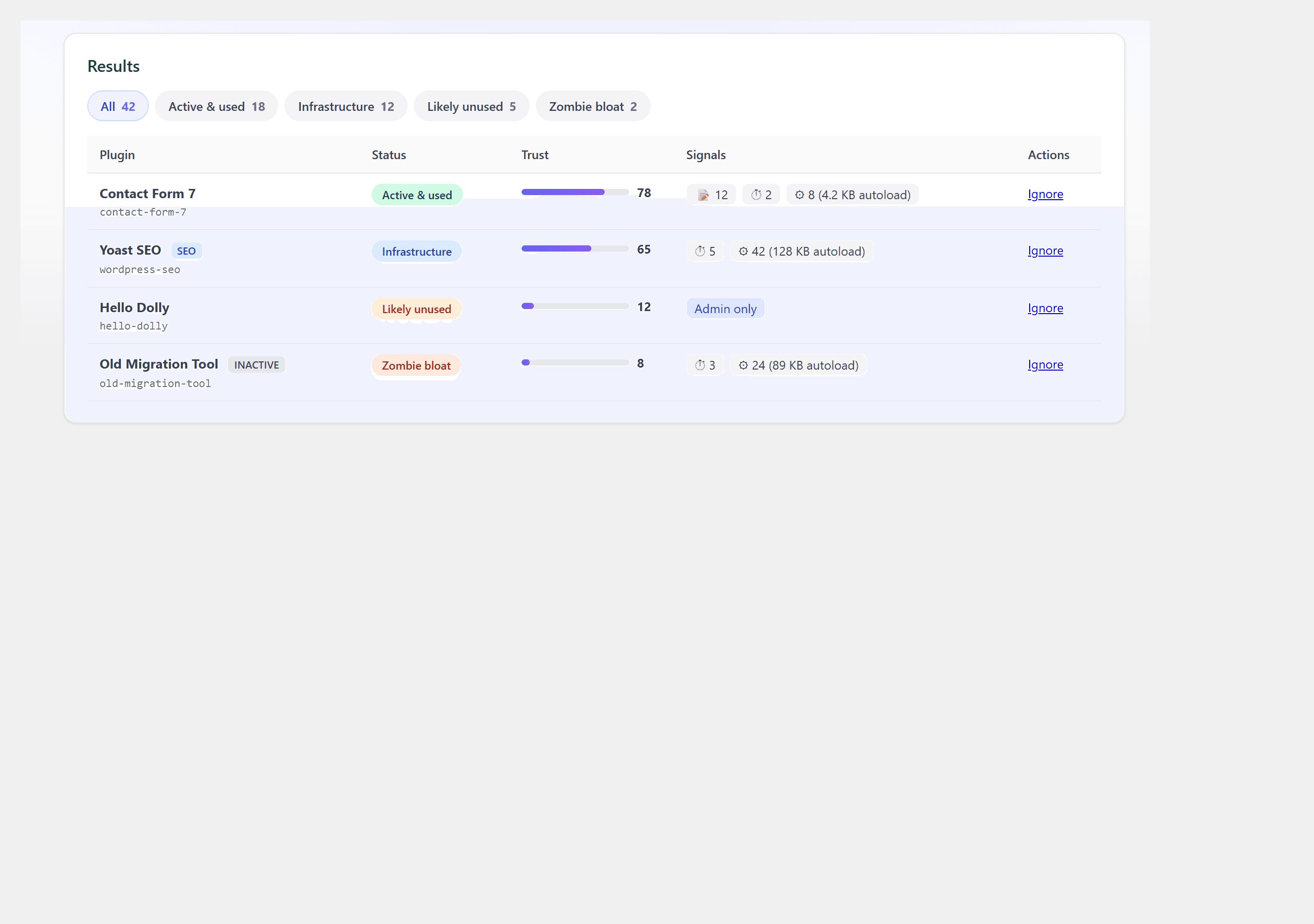
Task: Click the gear icon beside 24 (89 KB autoload)
Action: pyautogui.click(x=743, y=365)
